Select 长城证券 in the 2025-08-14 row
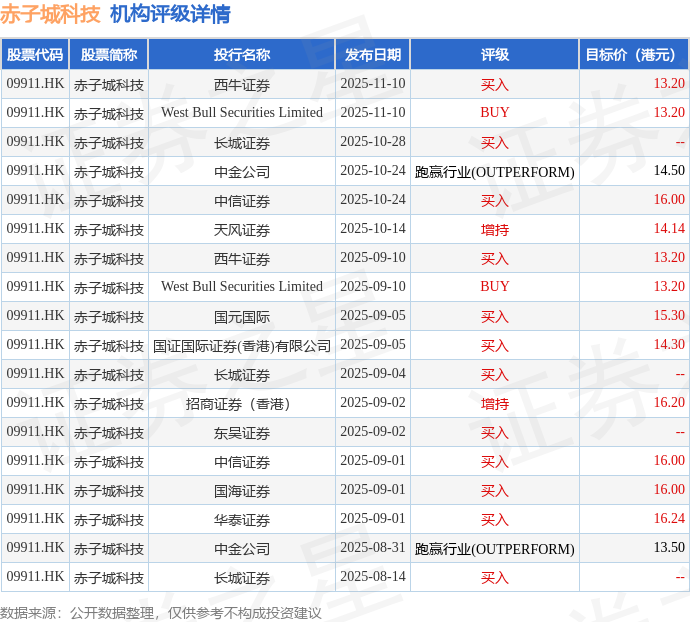This screenshot has height=622, width=690. (242, 578)
